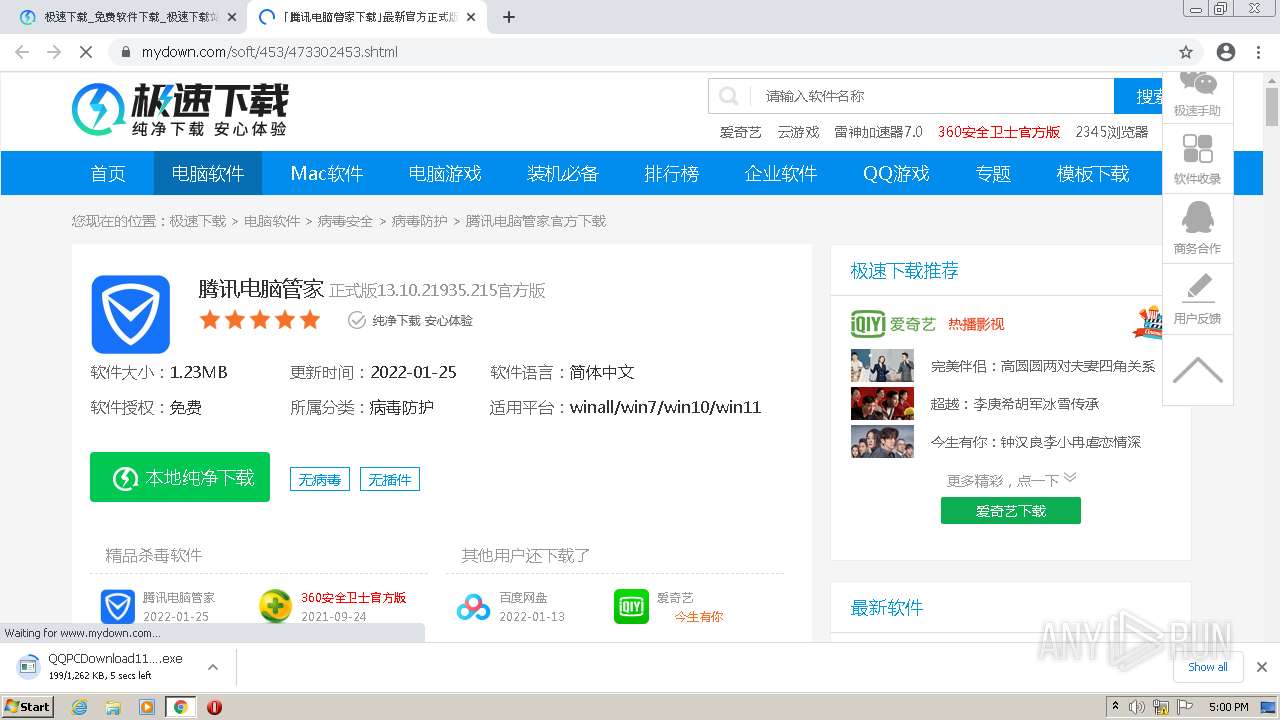Open 360安全卫士官方版 hot search link
This screenshot has width=1280, height=720.
(999, 132)
